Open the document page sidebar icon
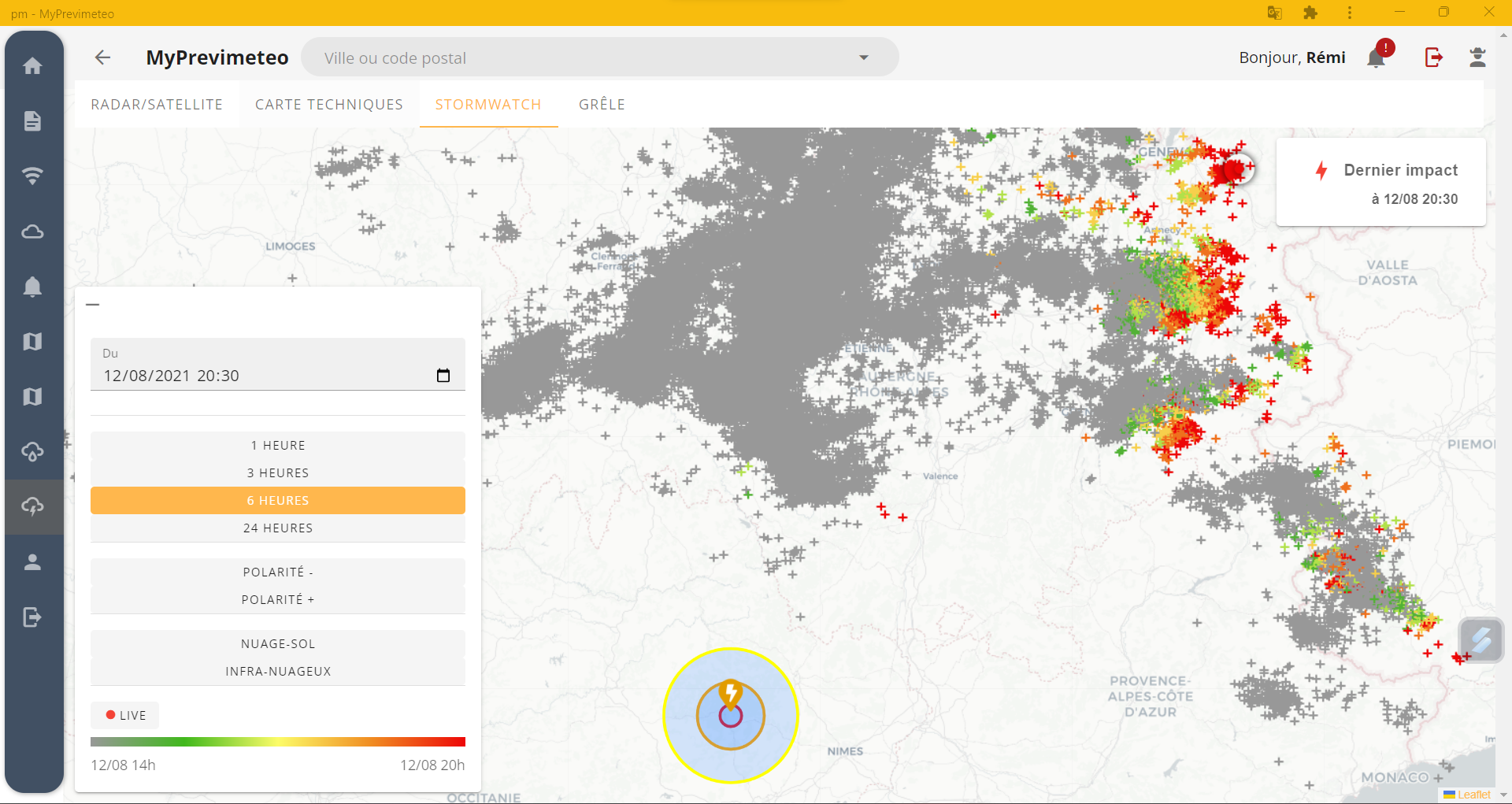1512x804 pixels. [x=32, y=120]
